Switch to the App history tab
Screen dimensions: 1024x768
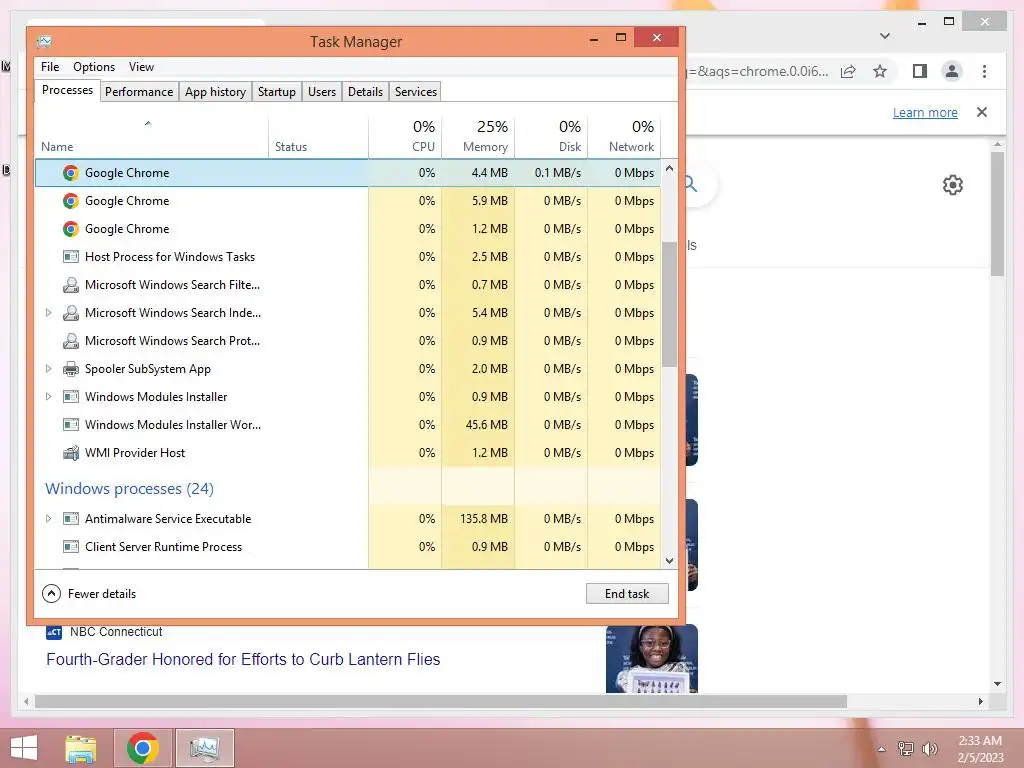tap(216, 92)
